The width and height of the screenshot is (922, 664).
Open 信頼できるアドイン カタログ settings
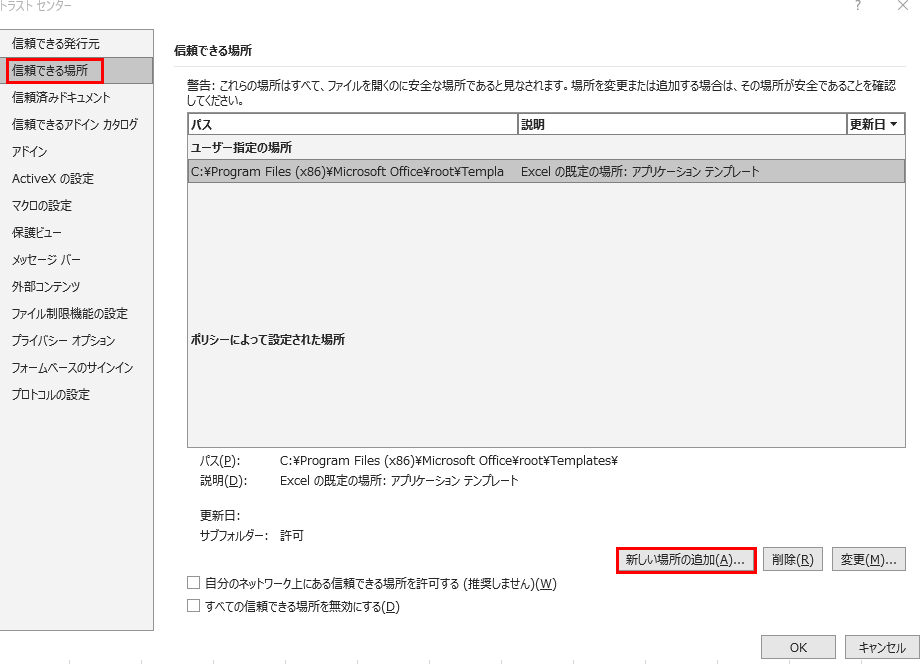(75, 125)
